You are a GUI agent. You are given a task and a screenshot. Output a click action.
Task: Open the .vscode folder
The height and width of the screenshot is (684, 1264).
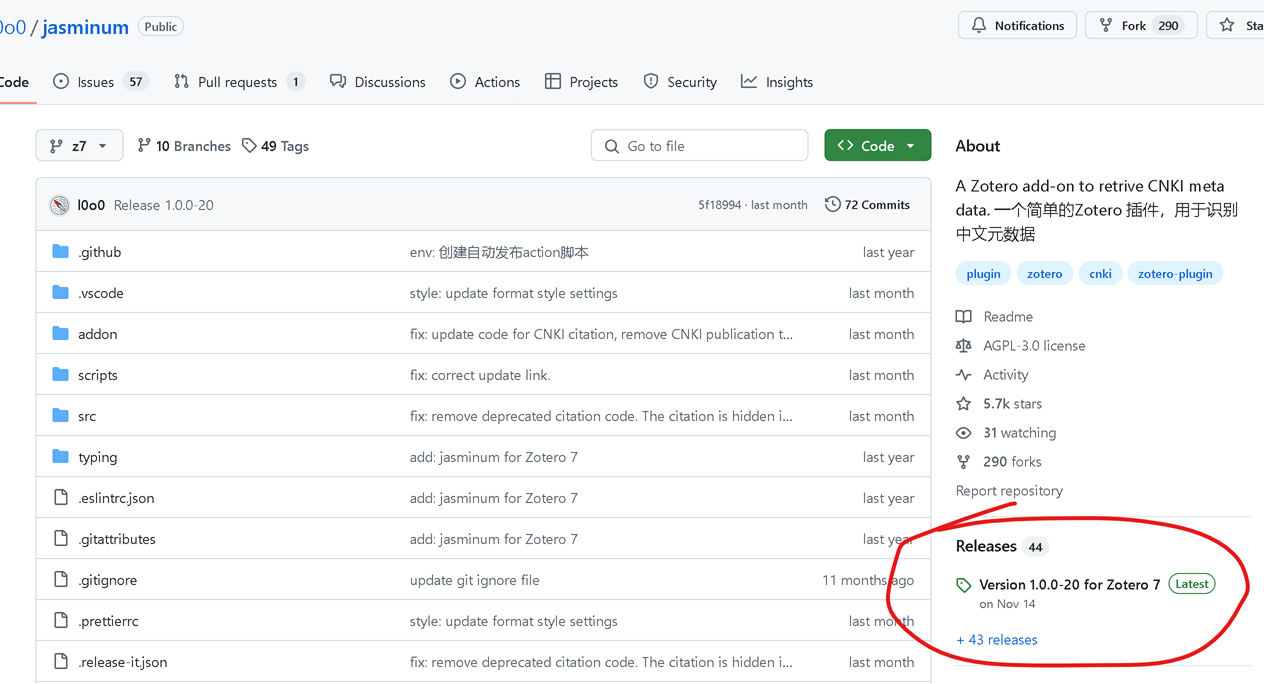click(x=101, y=293)
